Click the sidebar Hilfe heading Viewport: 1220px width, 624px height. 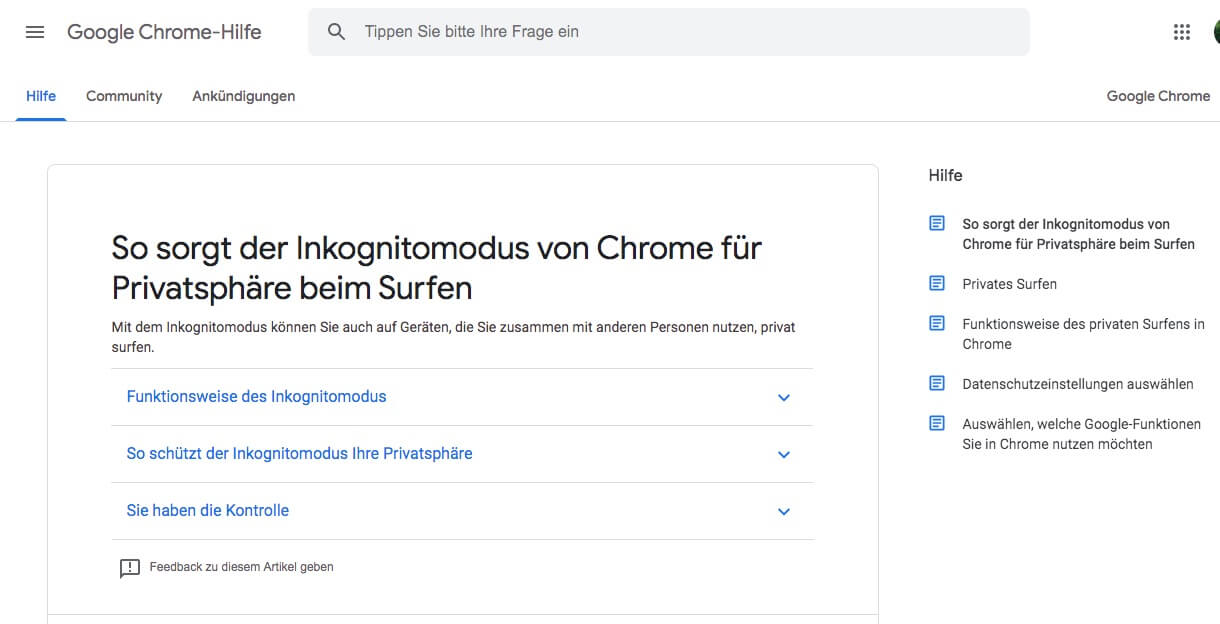point(945,175)
